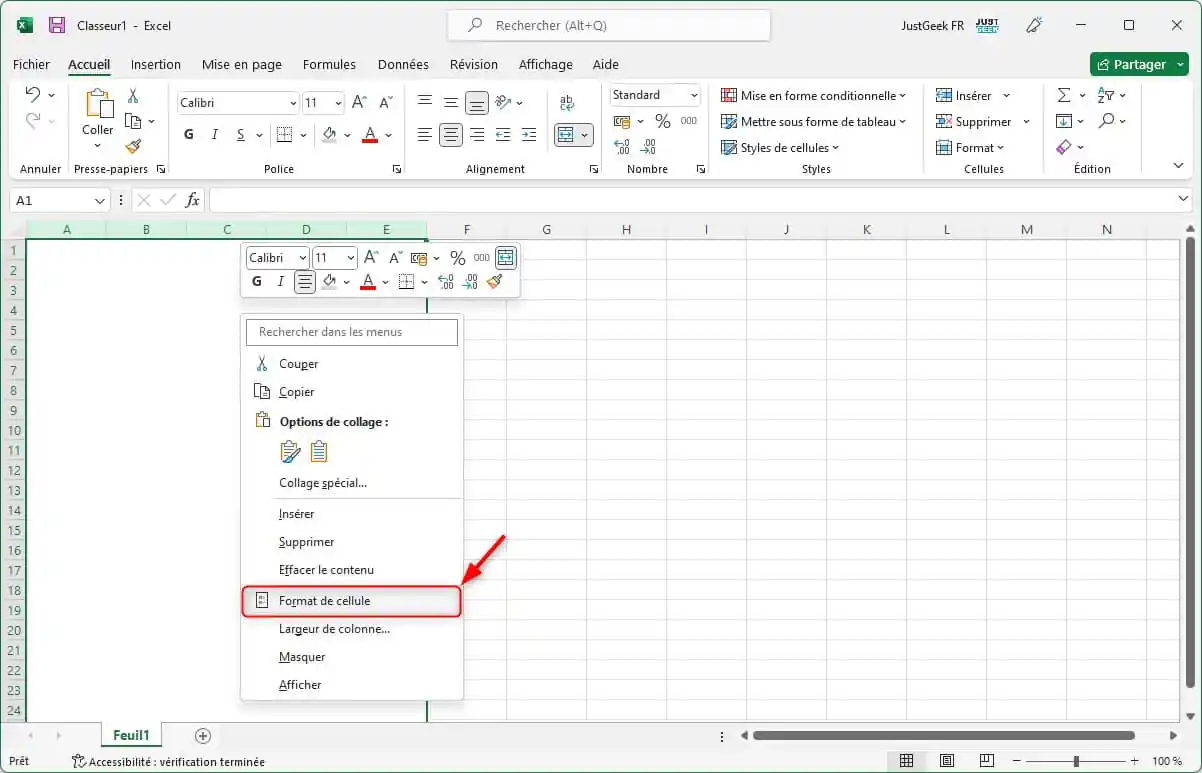Expand the formula bar chevron
This screenshot has width=1202, height=773.
click(1184, 200)
